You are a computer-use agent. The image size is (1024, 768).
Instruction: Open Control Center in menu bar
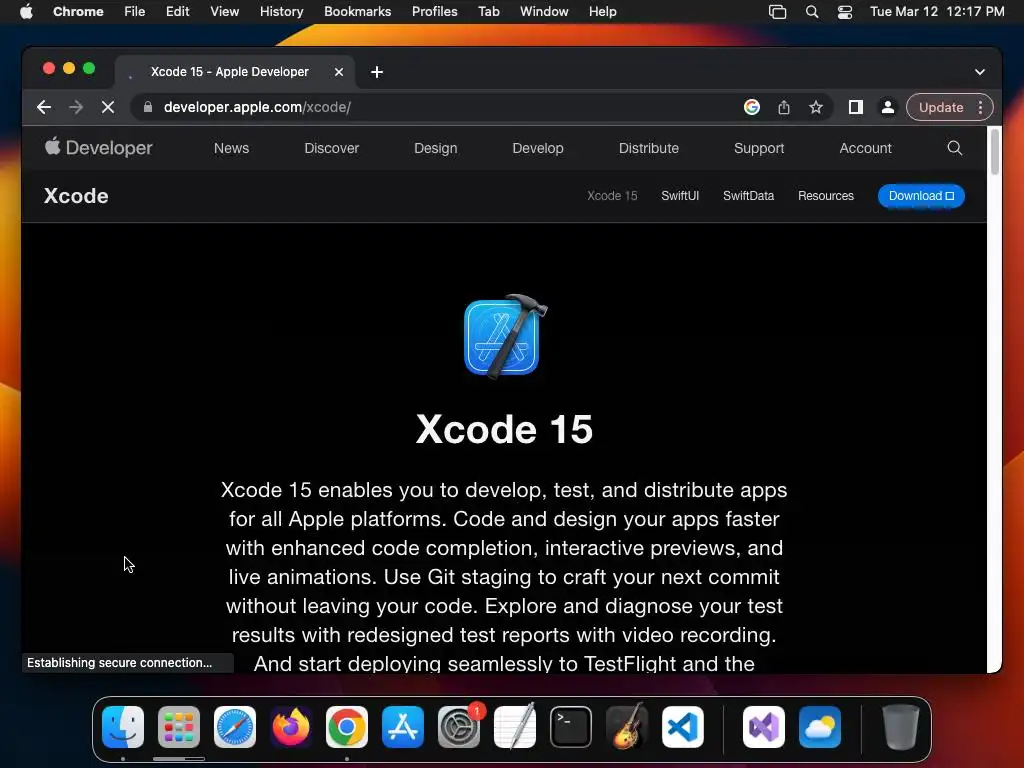coord(845,12)
